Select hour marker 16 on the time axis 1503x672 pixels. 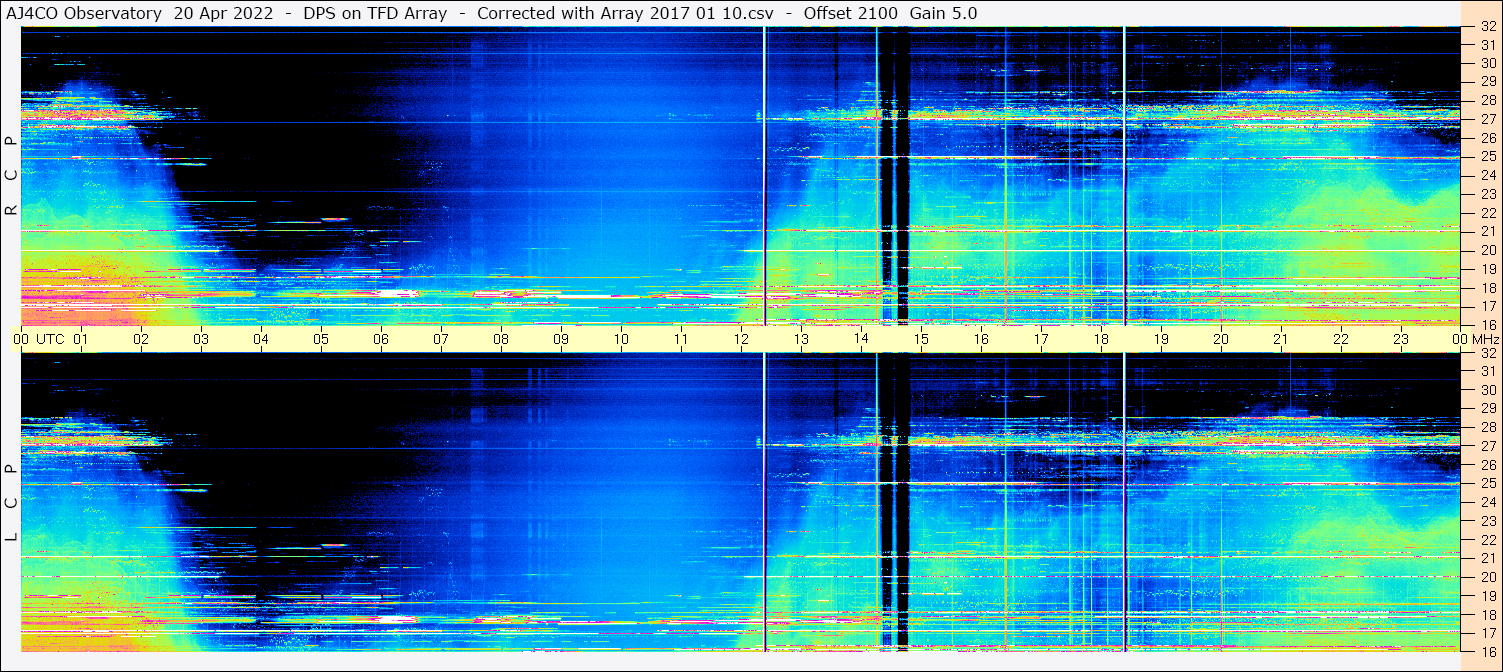[x=981, y=339]
